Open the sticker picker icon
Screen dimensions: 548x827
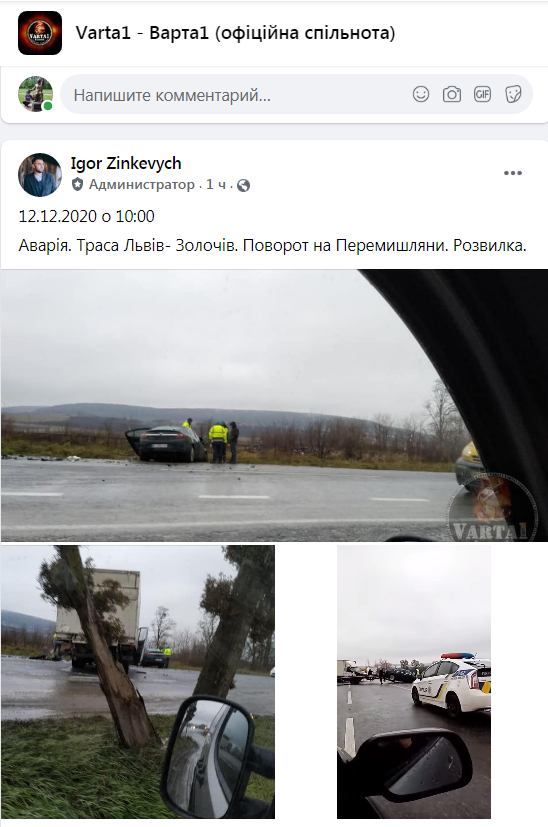[513, 94]
